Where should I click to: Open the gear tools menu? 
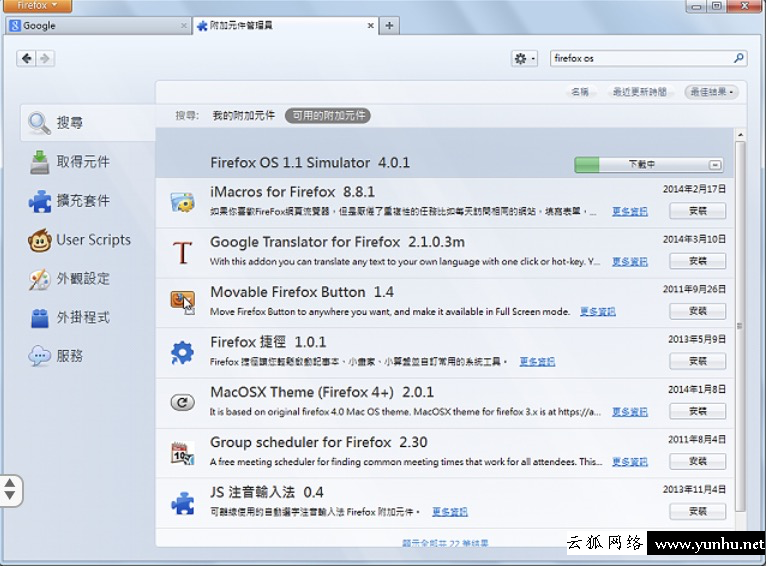[524, 59]
